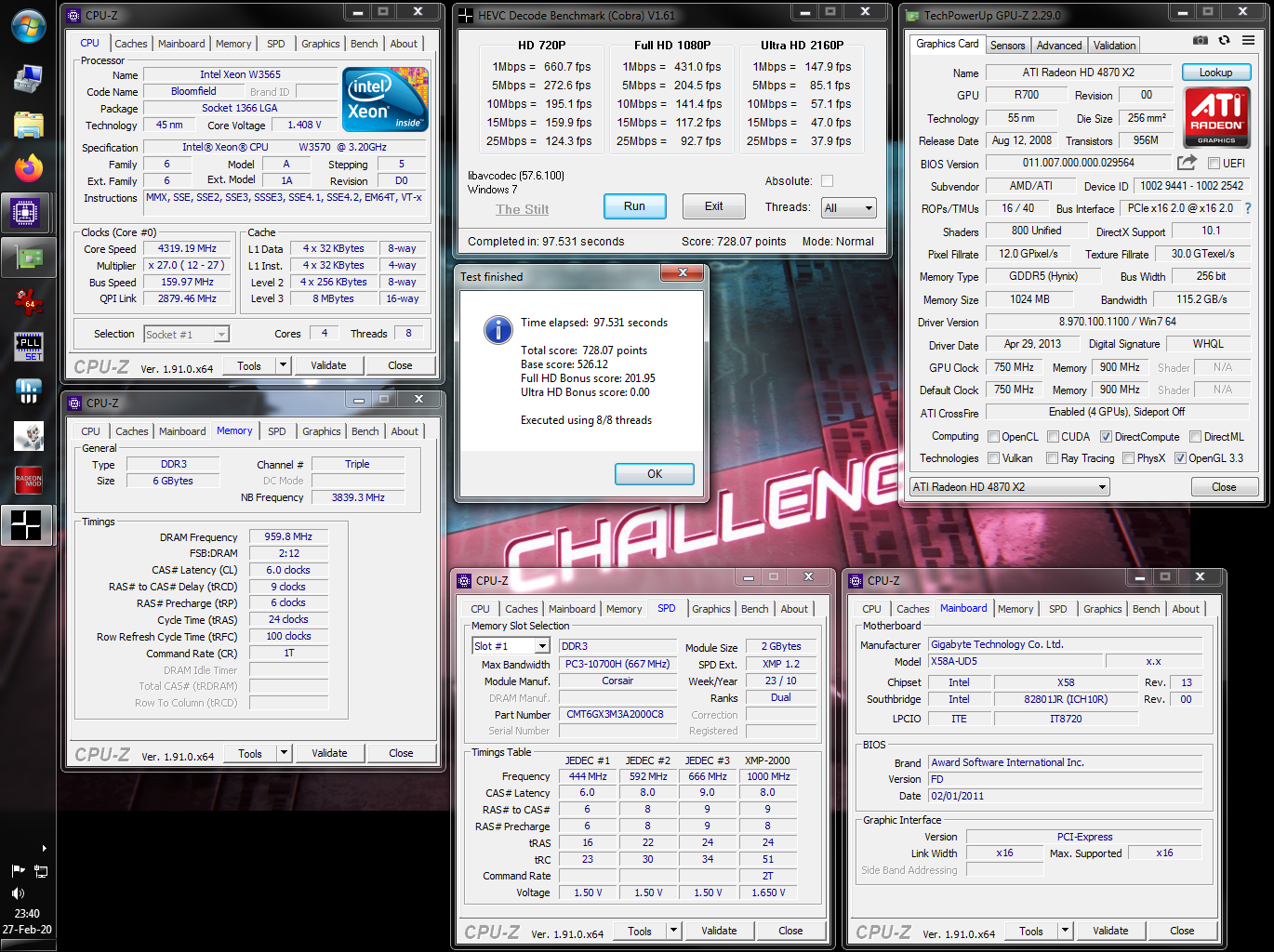Toggle the UEFI checkbox in GPU-Z
This screenshot has height=952, width=1274.
pos(1214,164)
